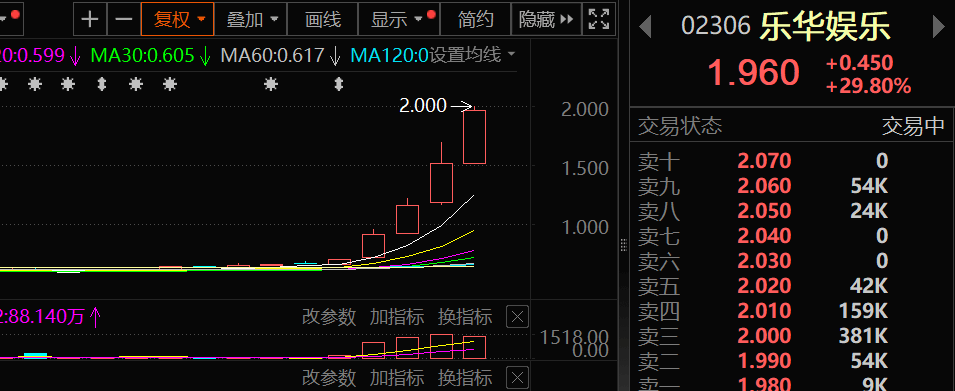Click 加指标 in the volume indicator panel
Viewport: 955px width, 391px height.
click(x=397, y=317)
